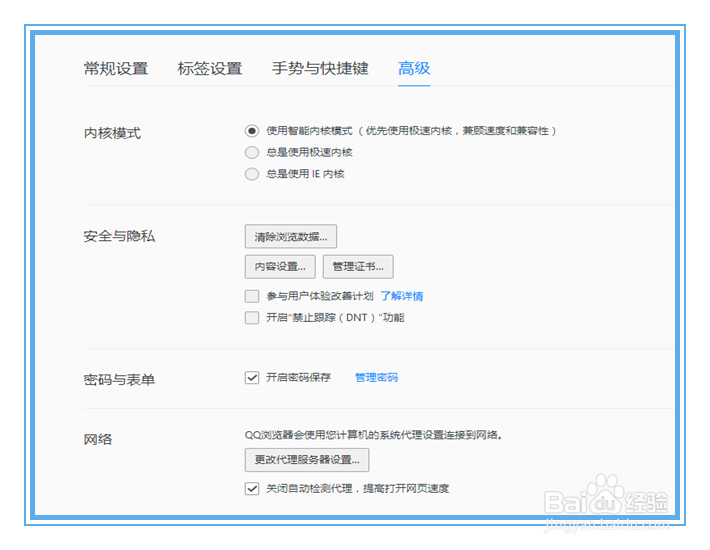Select the 高级 tab
This screenshot has width=710, height=550.
pos(414,68)
